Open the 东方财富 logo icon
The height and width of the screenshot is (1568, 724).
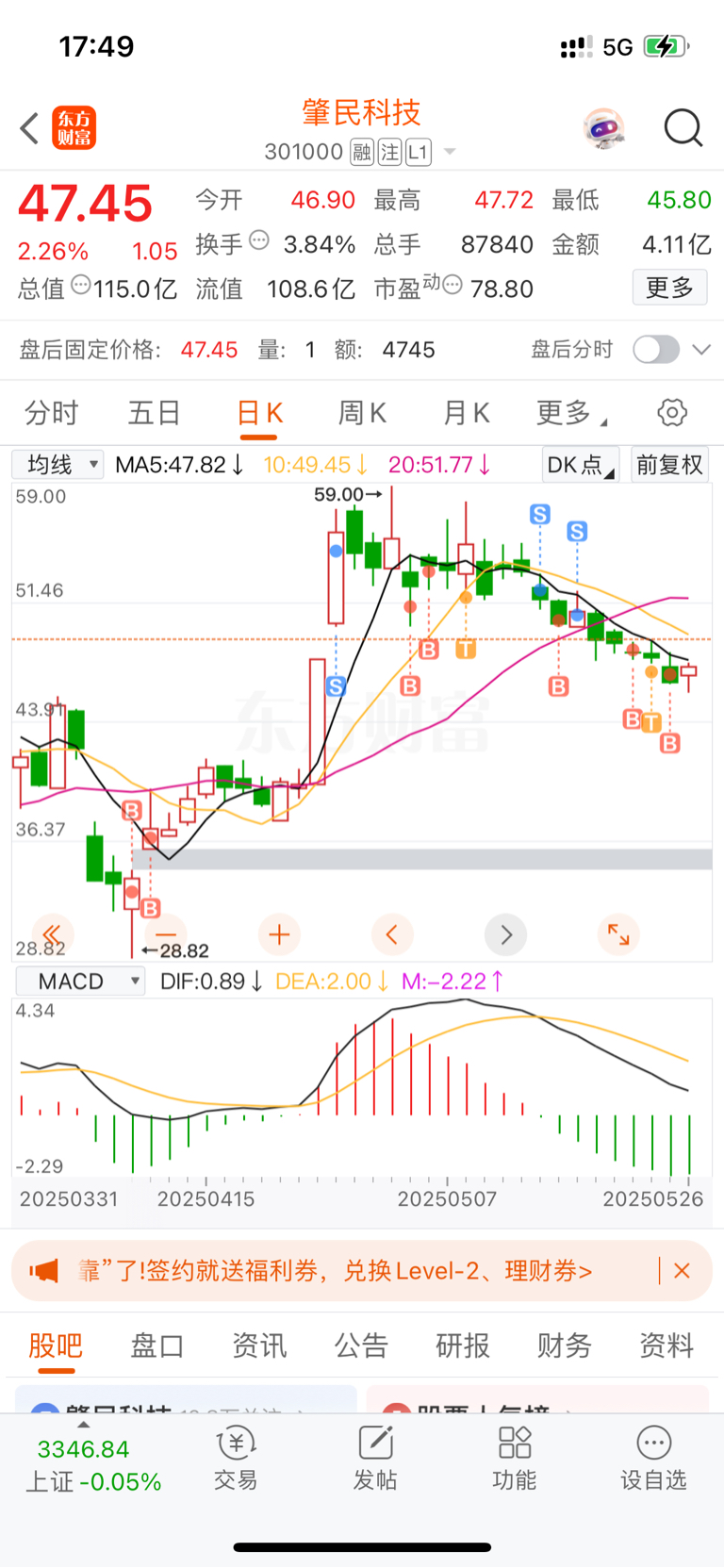pyautogui.click(x=74, y=128)
